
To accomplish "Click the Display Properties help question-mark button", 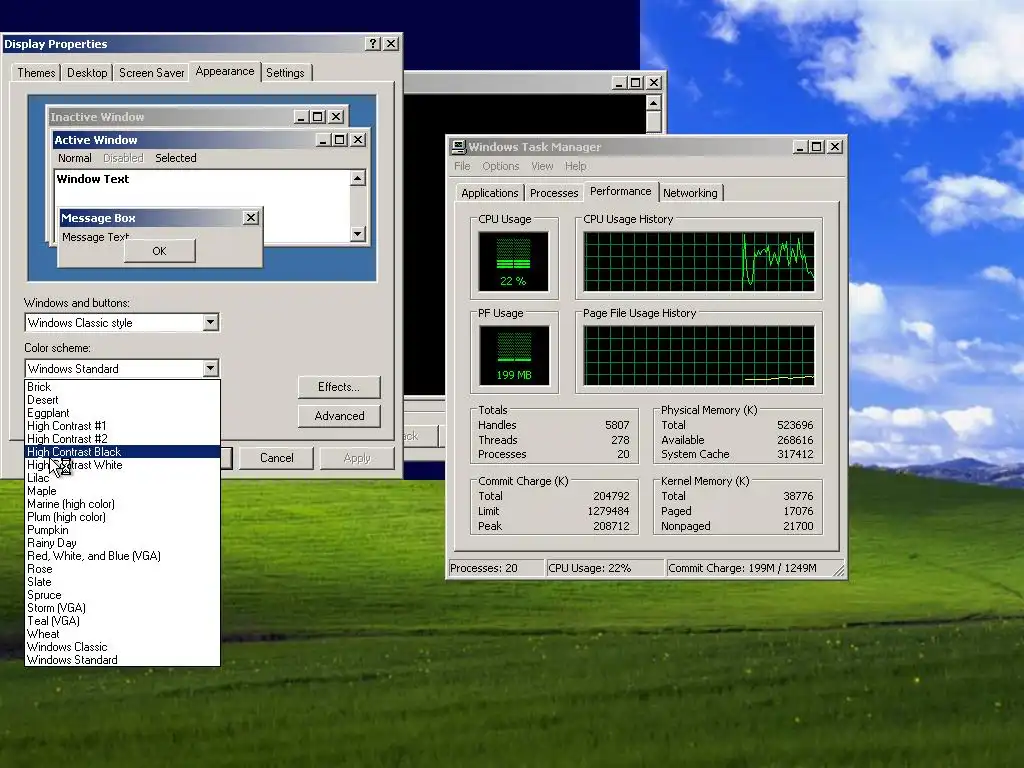I will click(x=373, y=44).
